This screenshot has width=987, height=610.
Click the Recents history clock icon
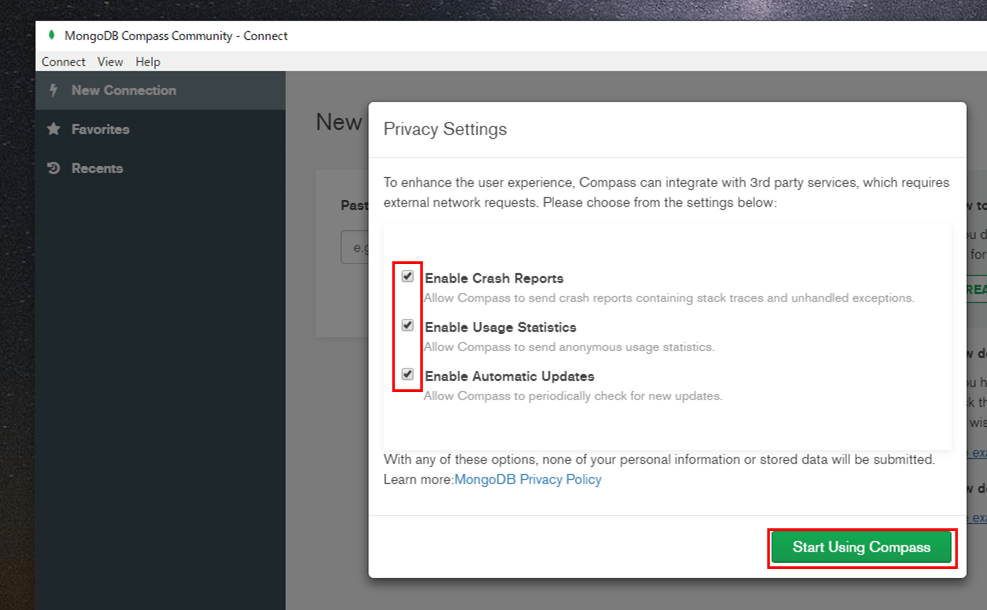coord(54,168)
